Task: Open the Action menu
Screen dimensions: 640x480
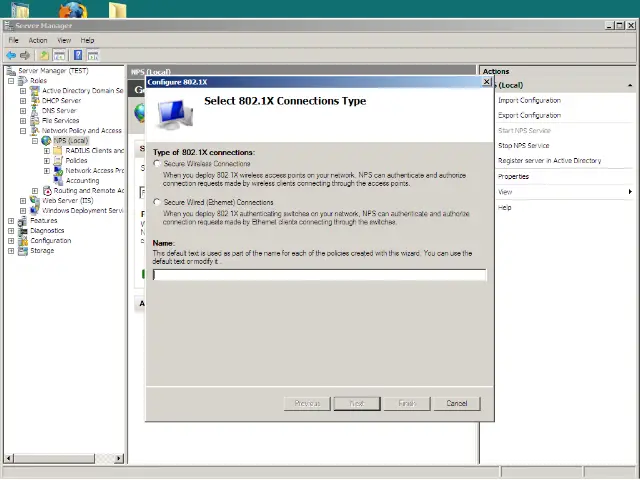Action: 38,40
